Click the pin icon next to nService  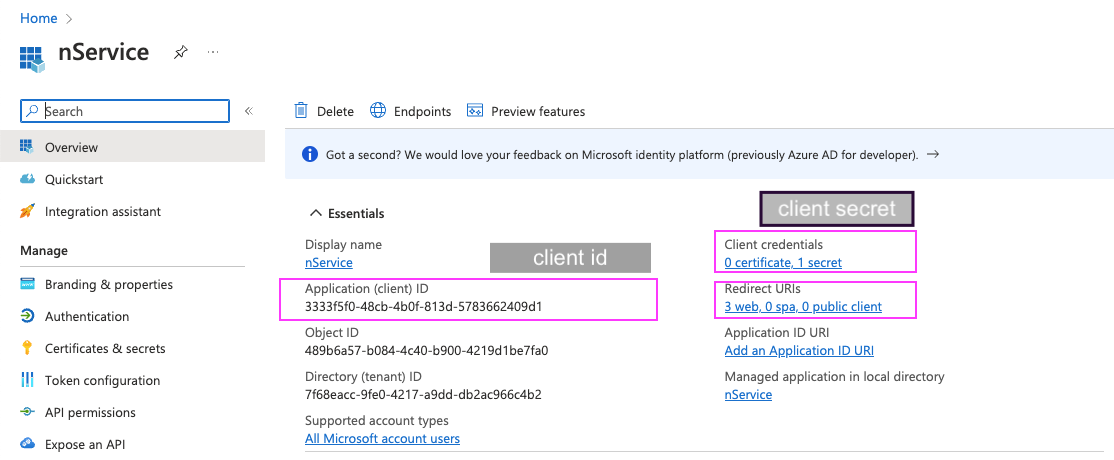coord(180,52)
